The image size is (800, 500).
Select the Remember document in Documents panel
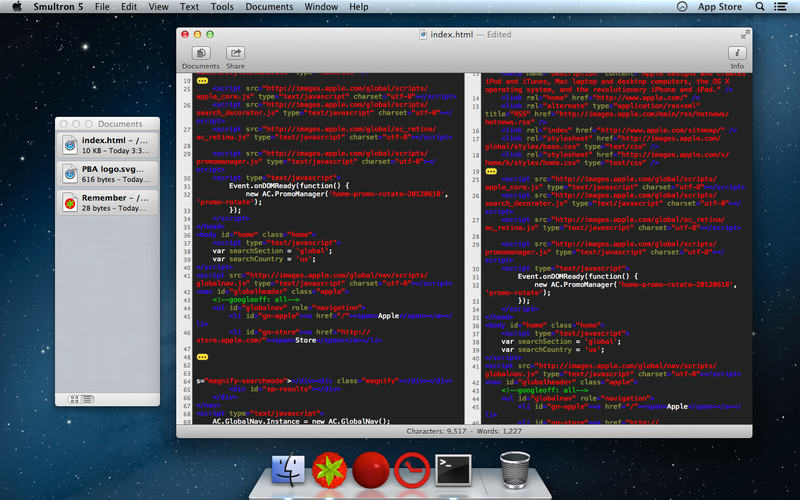pyautogui.click(x=107, y=203)
